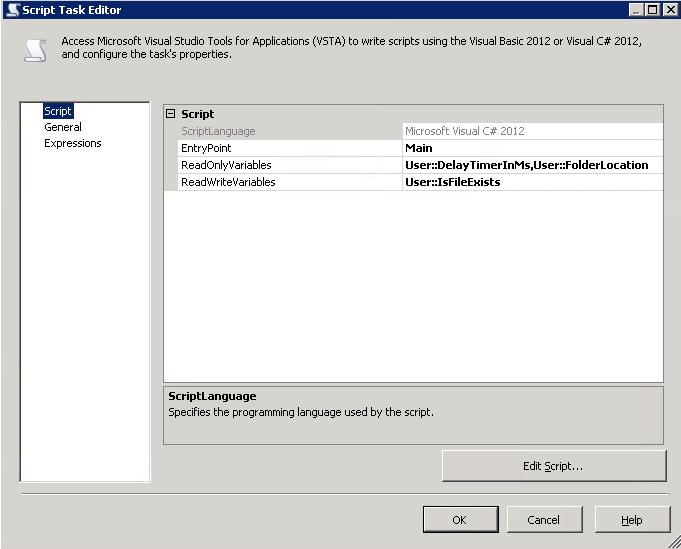Screen dimensions: 681x549
Task: Click the User::IsFileExists value field
Action: 532,182
